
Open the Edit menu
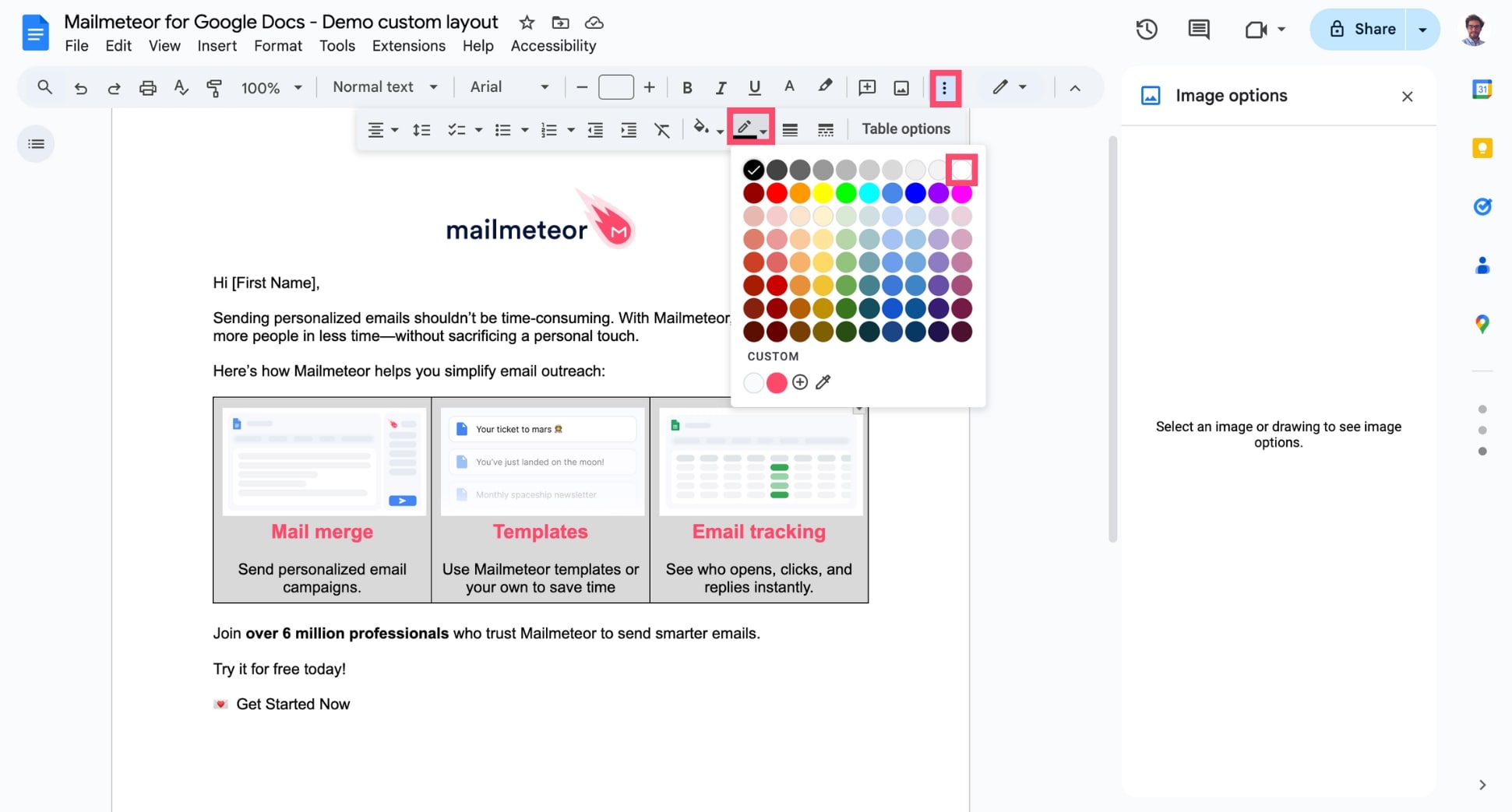[x=118, y=46]
